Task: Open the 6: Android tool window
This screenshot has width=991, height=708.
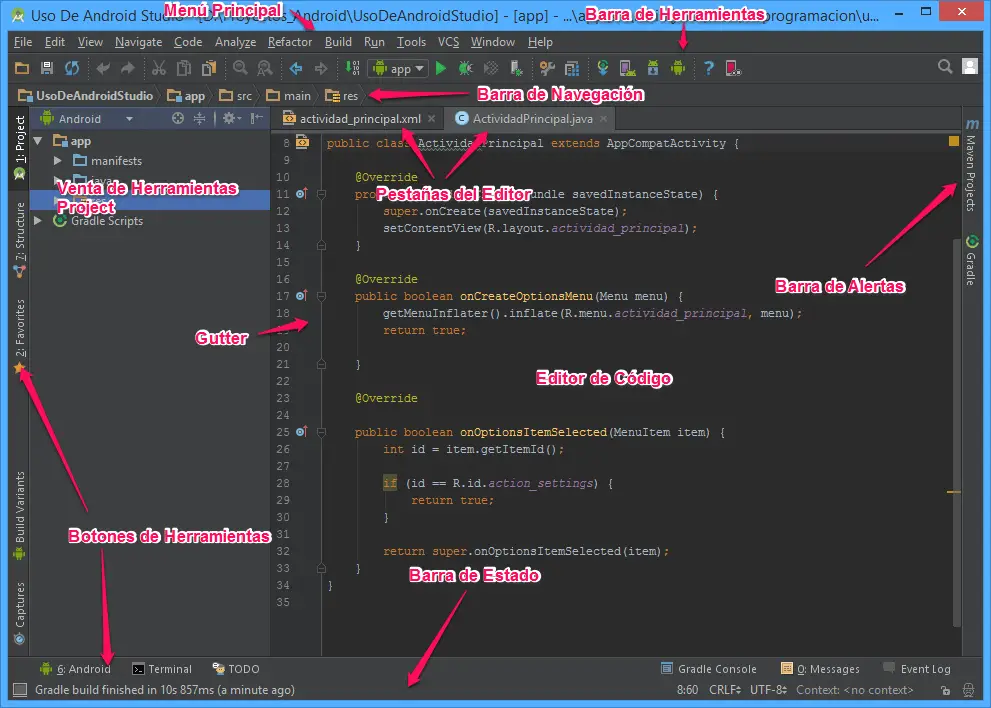Action: (75, 669)
